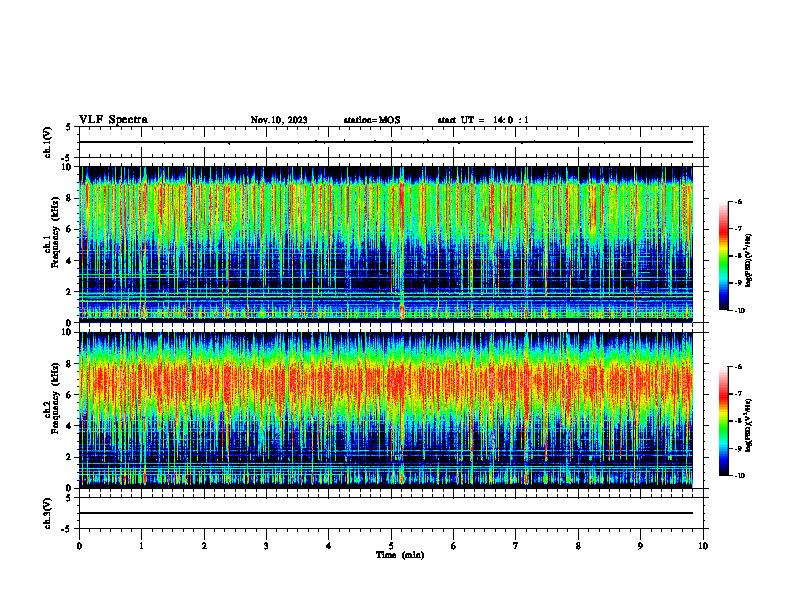Click the "9" tick label on the time axis
Viewport: 792px width, 612px height.
[x=640, y=546]
